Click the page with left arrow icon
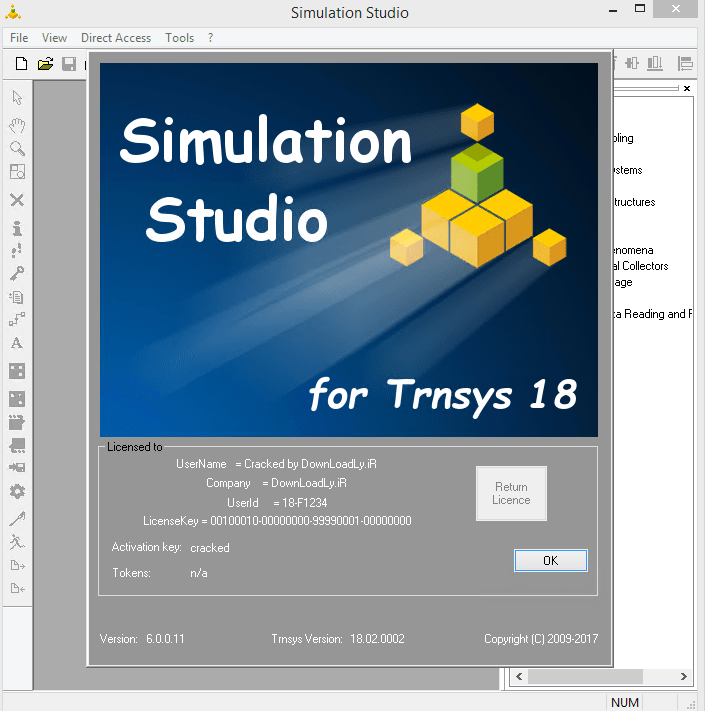 [17, 589]
